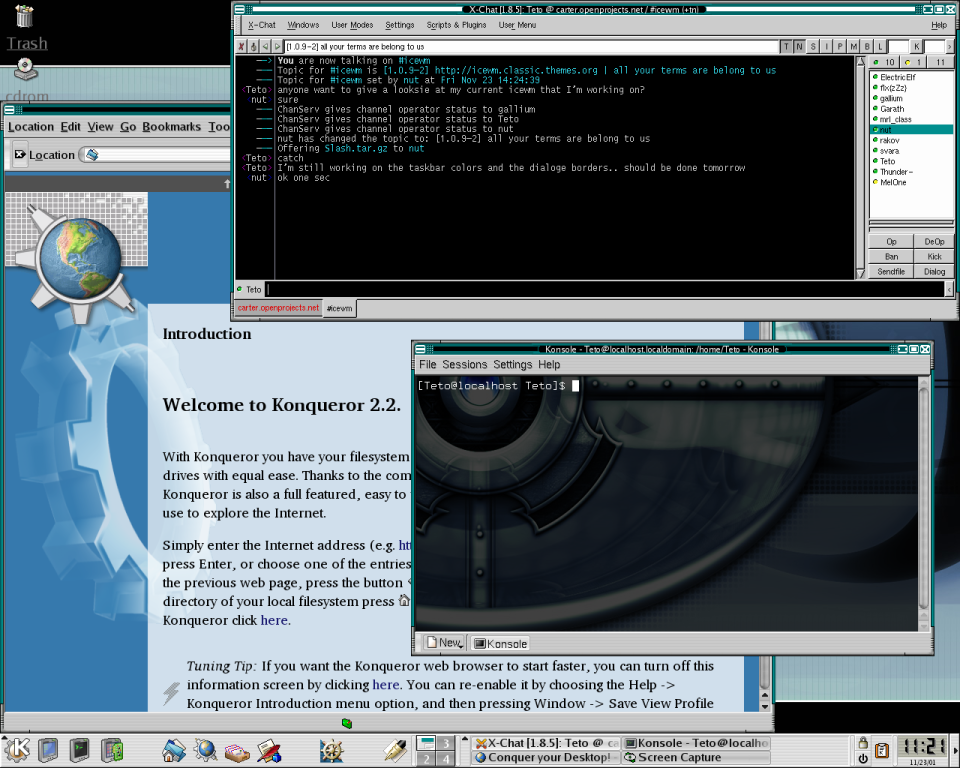This screenshot has height=768, width=960.
Task: Toggle the P channel mode button
Action: pos(840,47)
